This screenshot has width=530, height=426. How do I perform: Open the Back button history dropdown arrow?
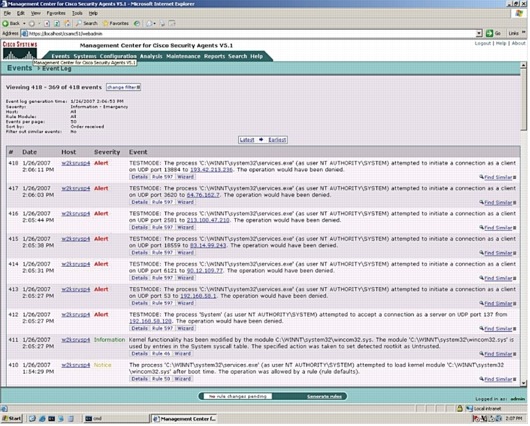tap(24, 23)
